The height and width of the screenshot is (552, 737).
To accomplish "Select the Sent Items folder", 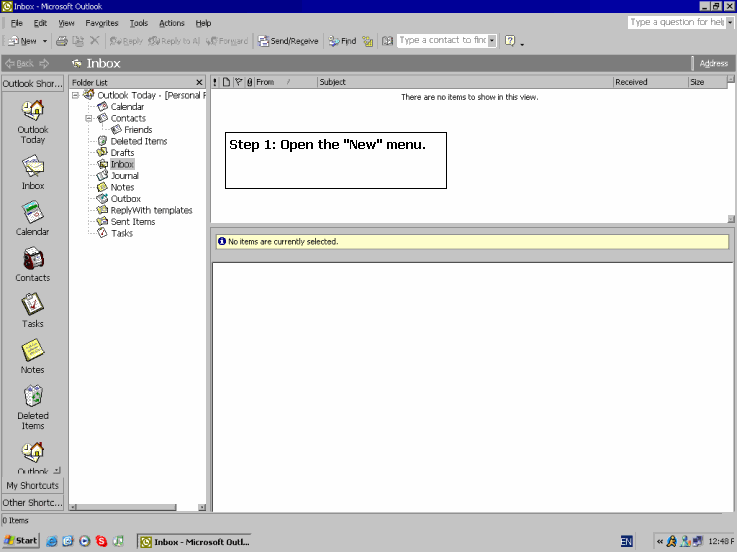I will [x=133, y=222].
